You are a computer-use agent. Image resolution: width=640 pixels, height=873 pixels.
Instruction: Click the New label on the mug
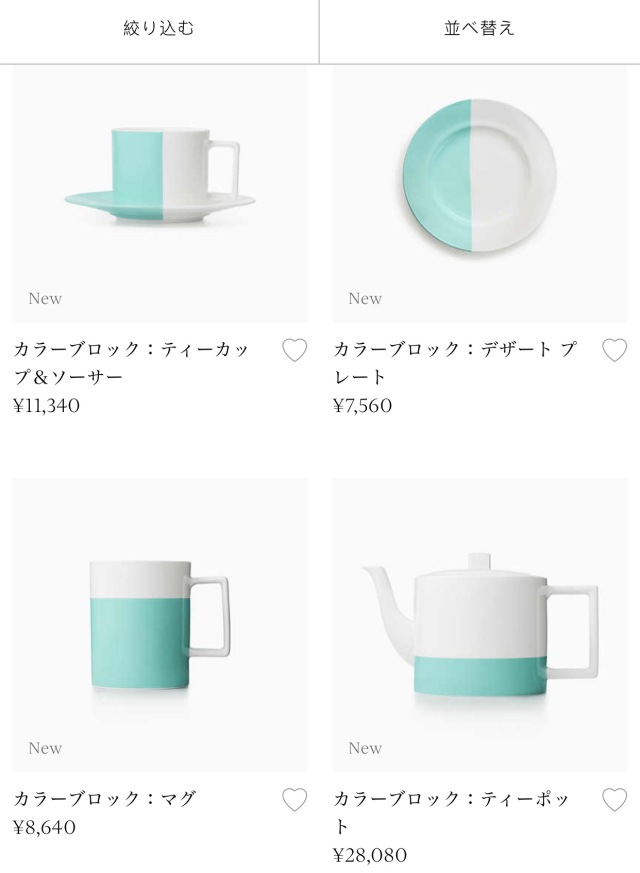[45, 747]
